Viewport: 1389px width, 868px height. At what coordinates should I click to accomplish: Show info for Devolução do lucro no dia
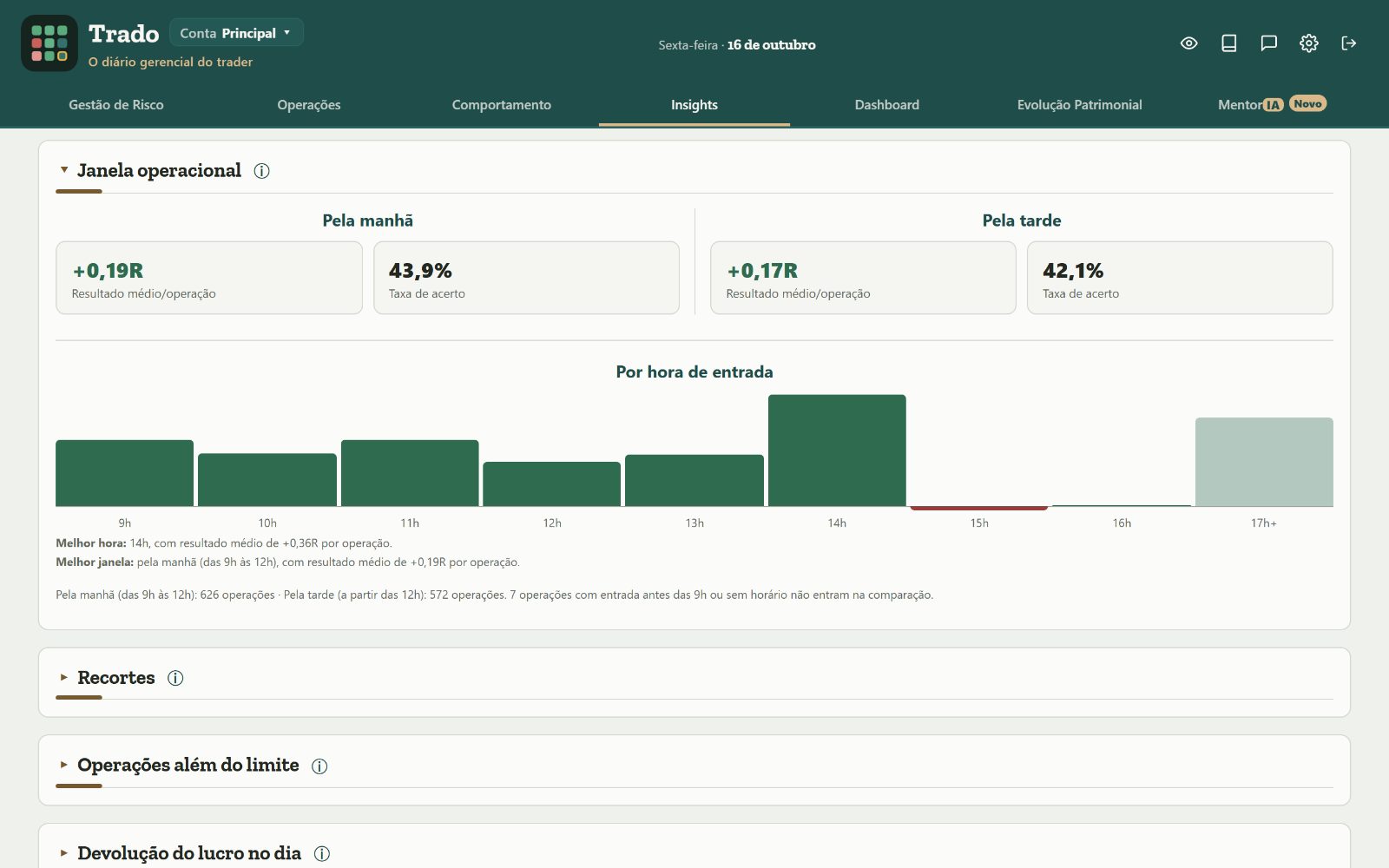322,854
